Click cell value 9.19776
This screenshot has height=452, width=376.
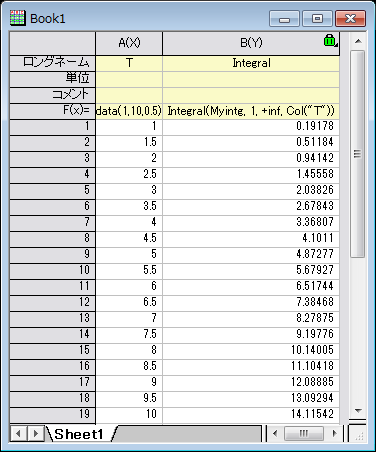251,335
